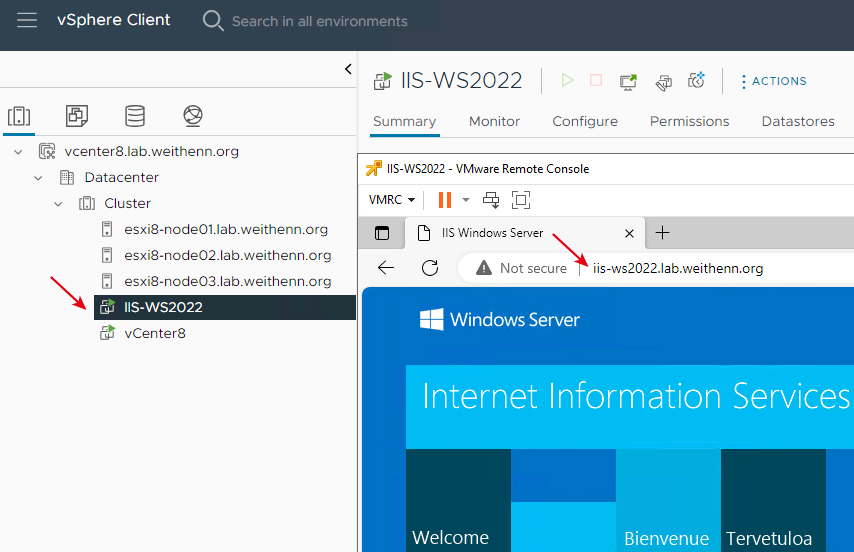
Task: Click the address bar URL iis-ws2022.lab.weithenn.org
Action: (x=678, y=268)
